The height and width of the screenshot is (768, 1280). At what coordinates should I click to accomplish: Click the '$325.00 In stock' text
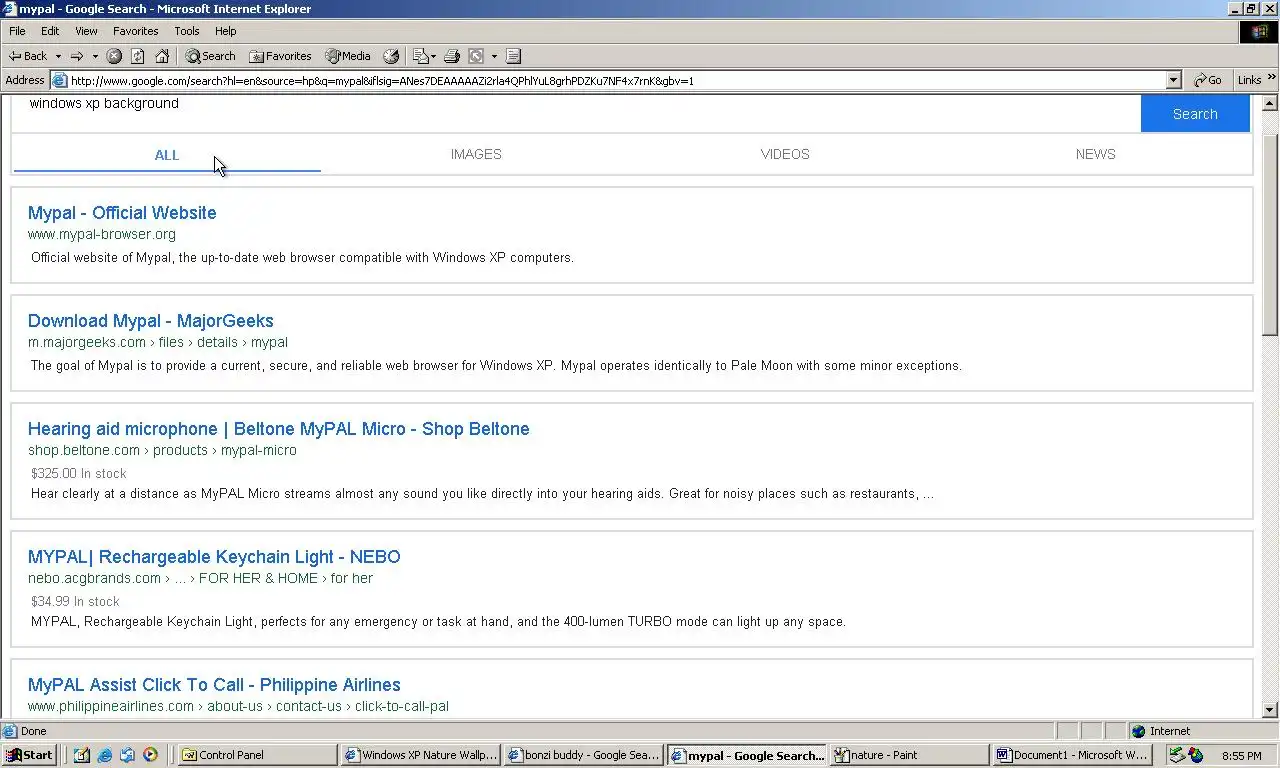click(79, 474)
